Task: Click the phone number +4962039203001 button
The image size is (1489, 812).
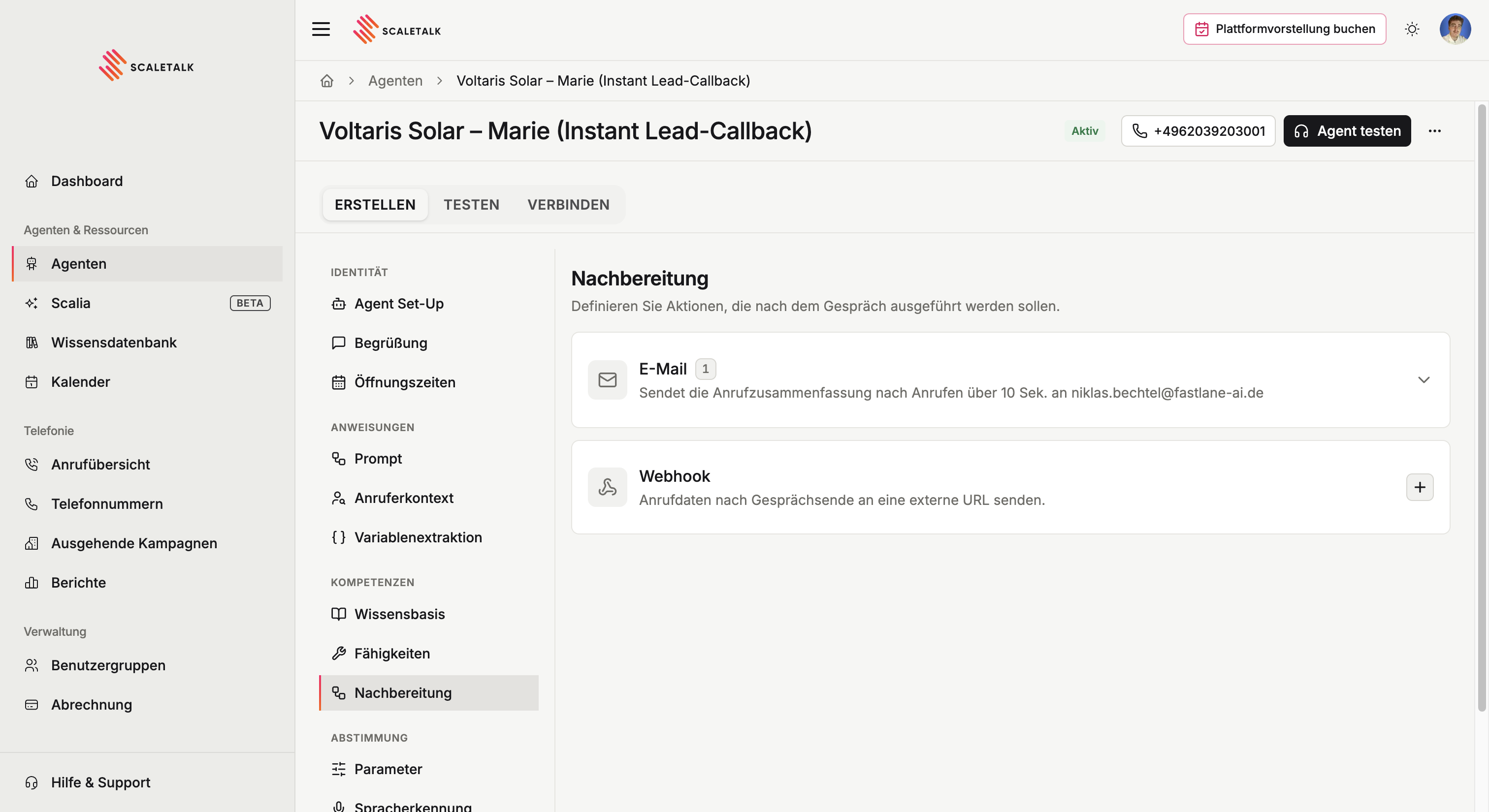Action: pos(1198,131)
